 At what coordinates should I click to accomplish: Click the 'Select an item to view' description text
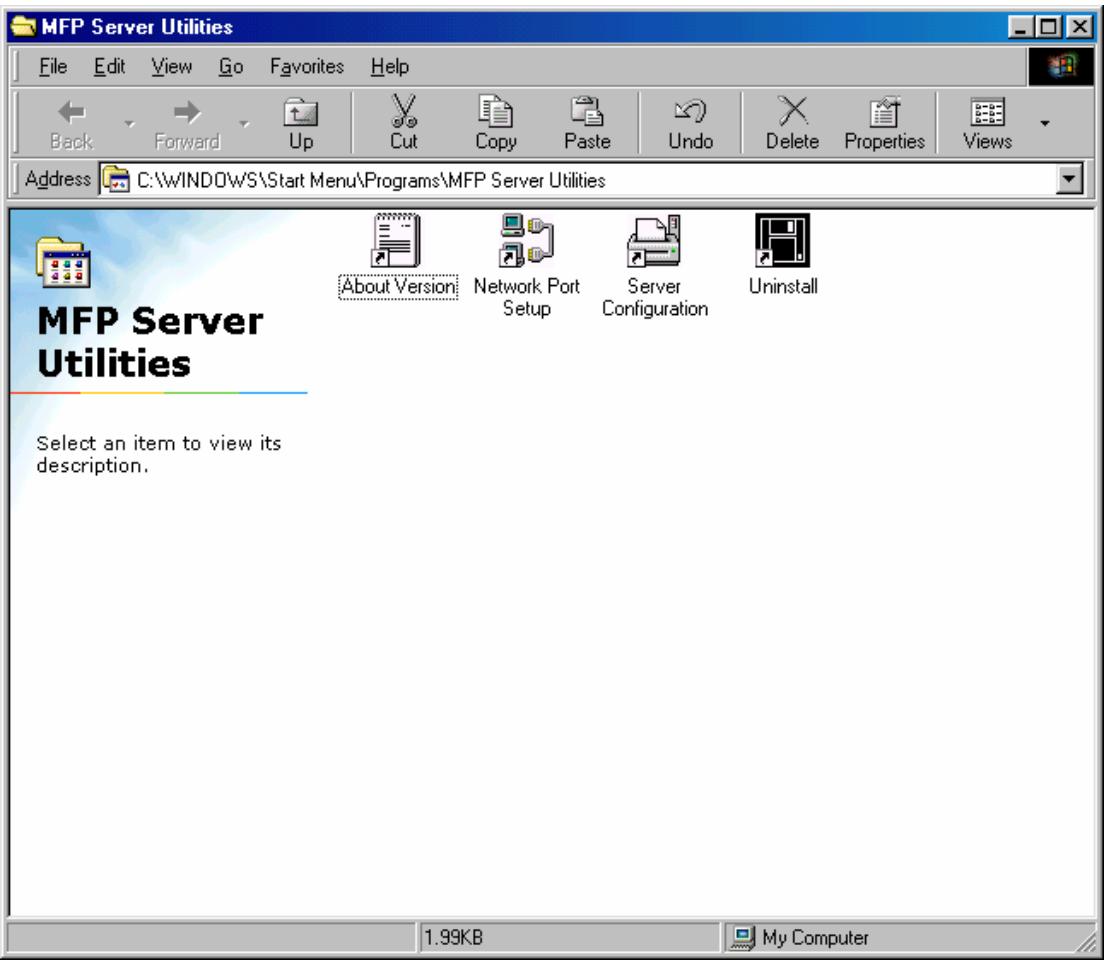(x=159, y=454)
